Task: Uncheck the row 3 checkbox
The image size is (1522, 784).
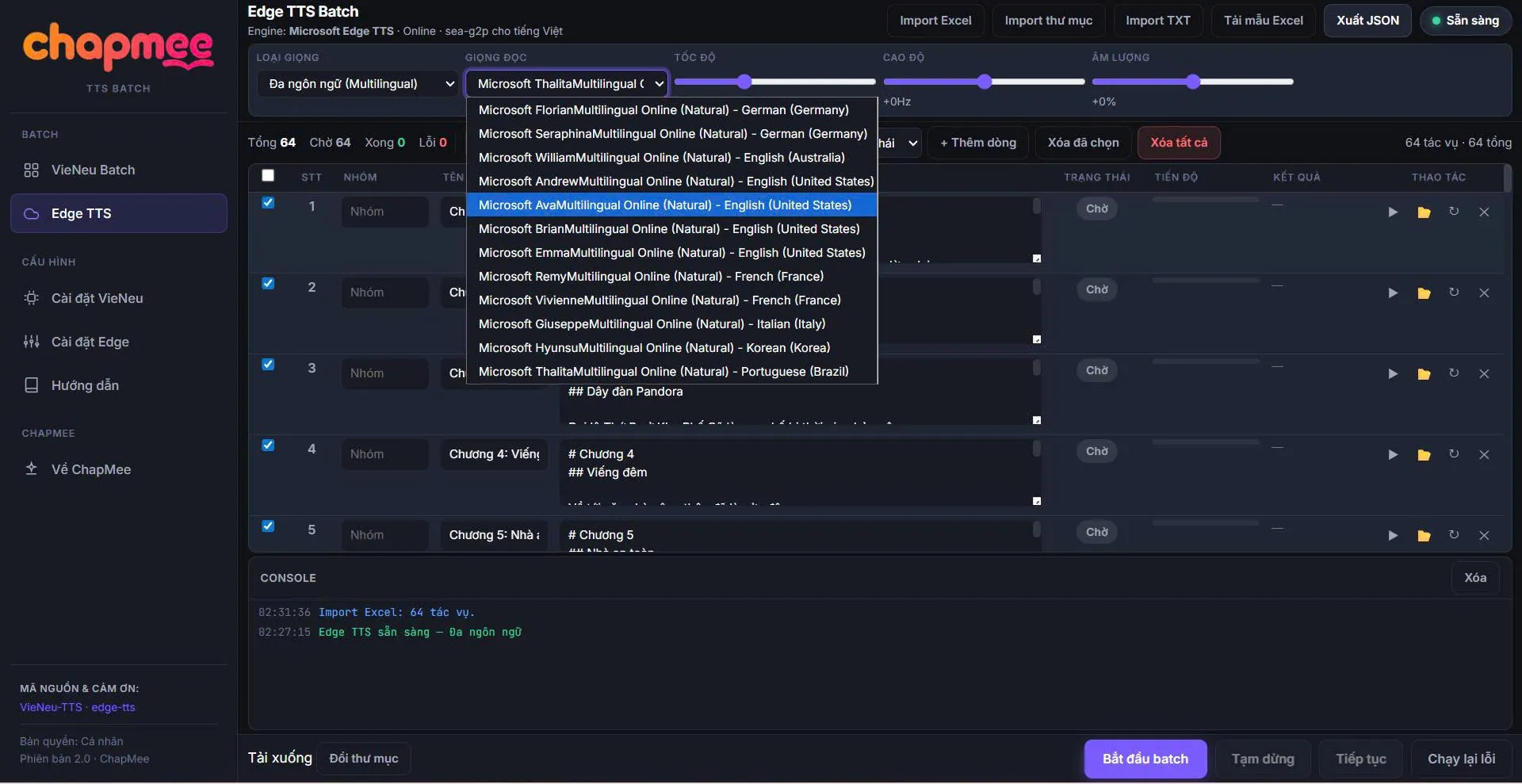Action: (268, 365)
